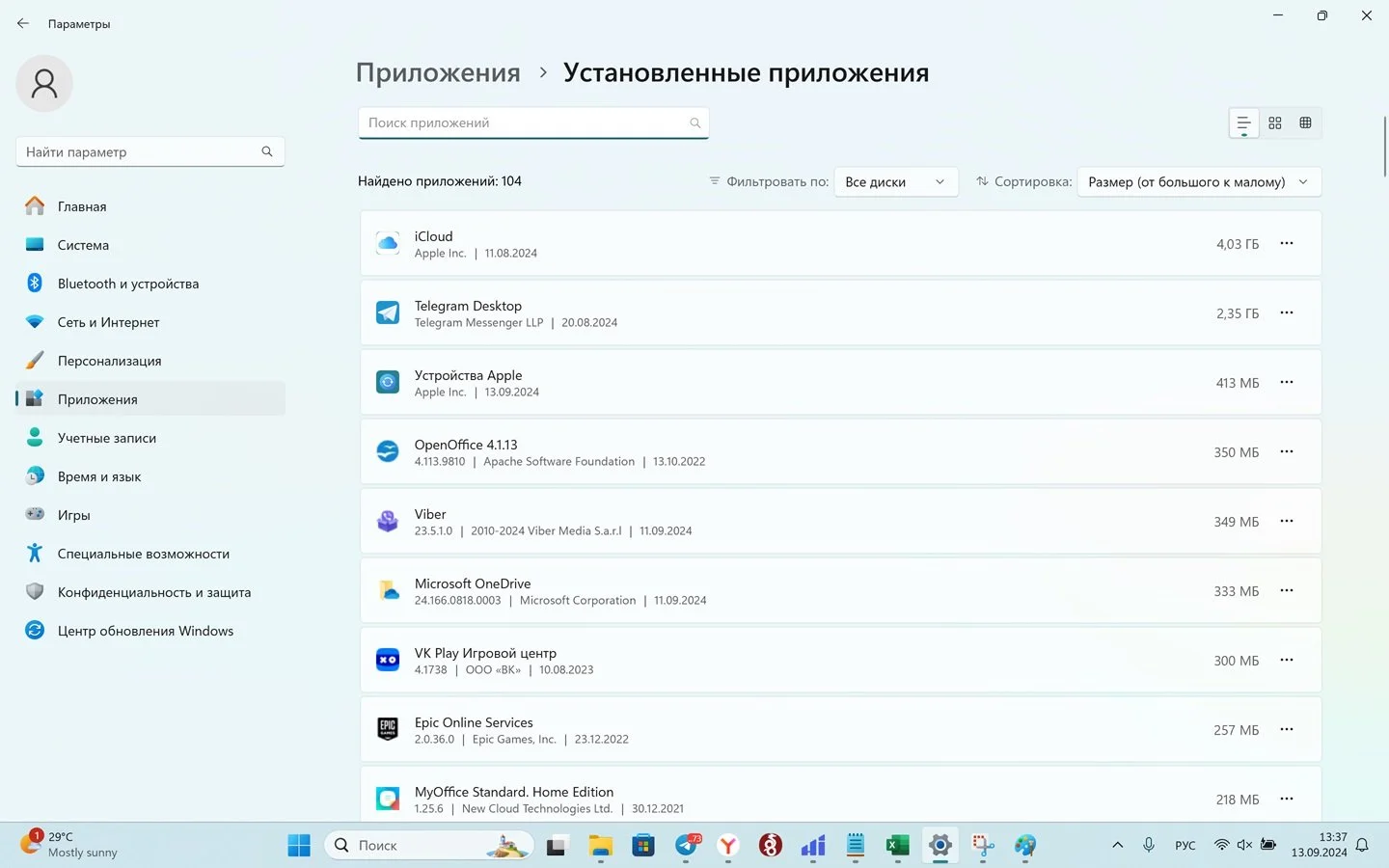Screen dimensions: 1389x868
Task: Open more options for Telegram Desktop
Action: pos(1287,313)
